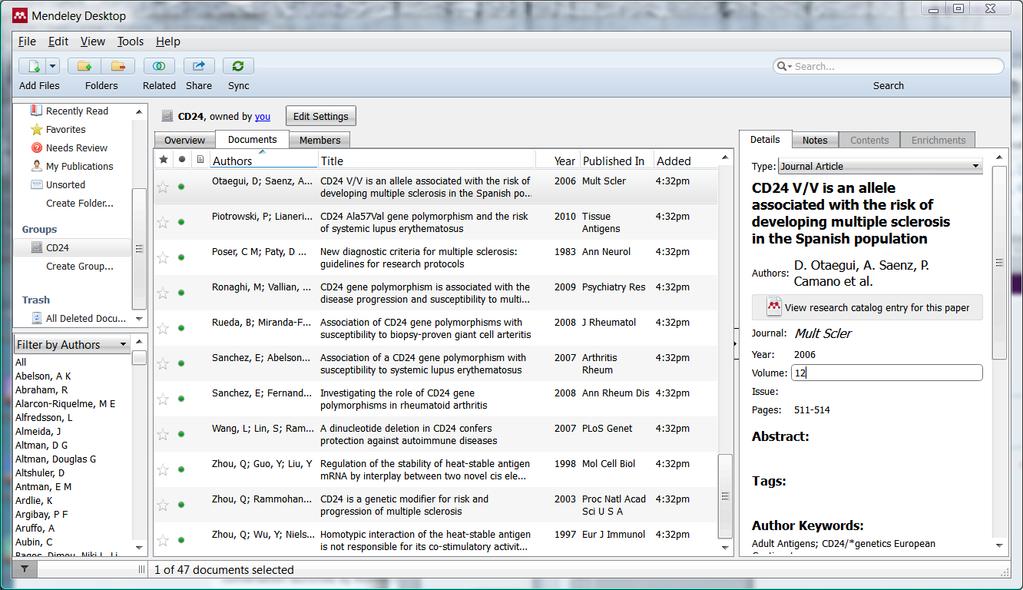Open the Add Files dropdown arrow

[x=52, y=66]
